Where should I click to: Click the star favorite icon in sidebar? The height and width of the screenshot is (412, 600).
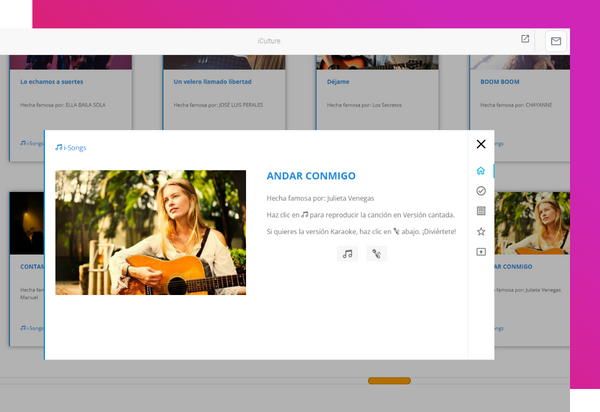point(481,231)
